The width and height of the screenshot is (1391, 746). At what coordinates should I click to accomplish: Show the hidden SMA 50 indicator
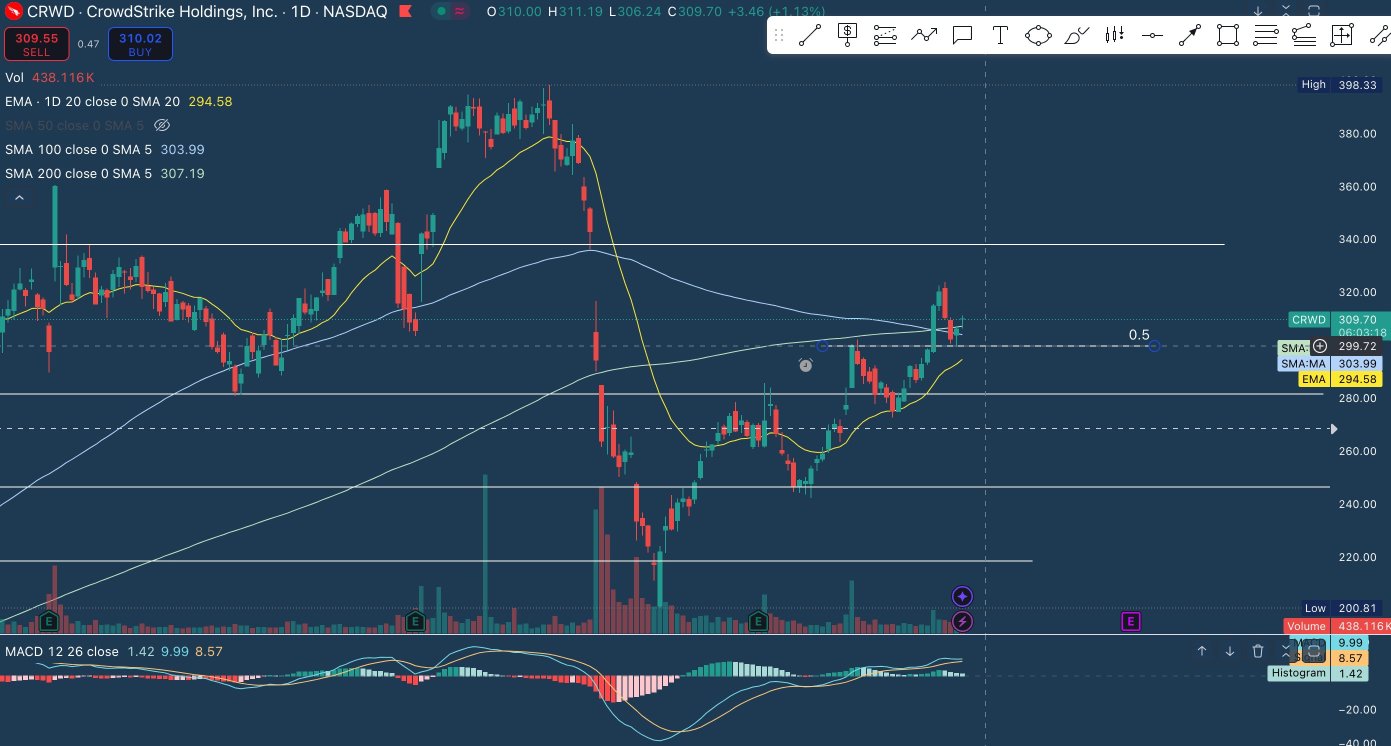click(x=162, y=126)
